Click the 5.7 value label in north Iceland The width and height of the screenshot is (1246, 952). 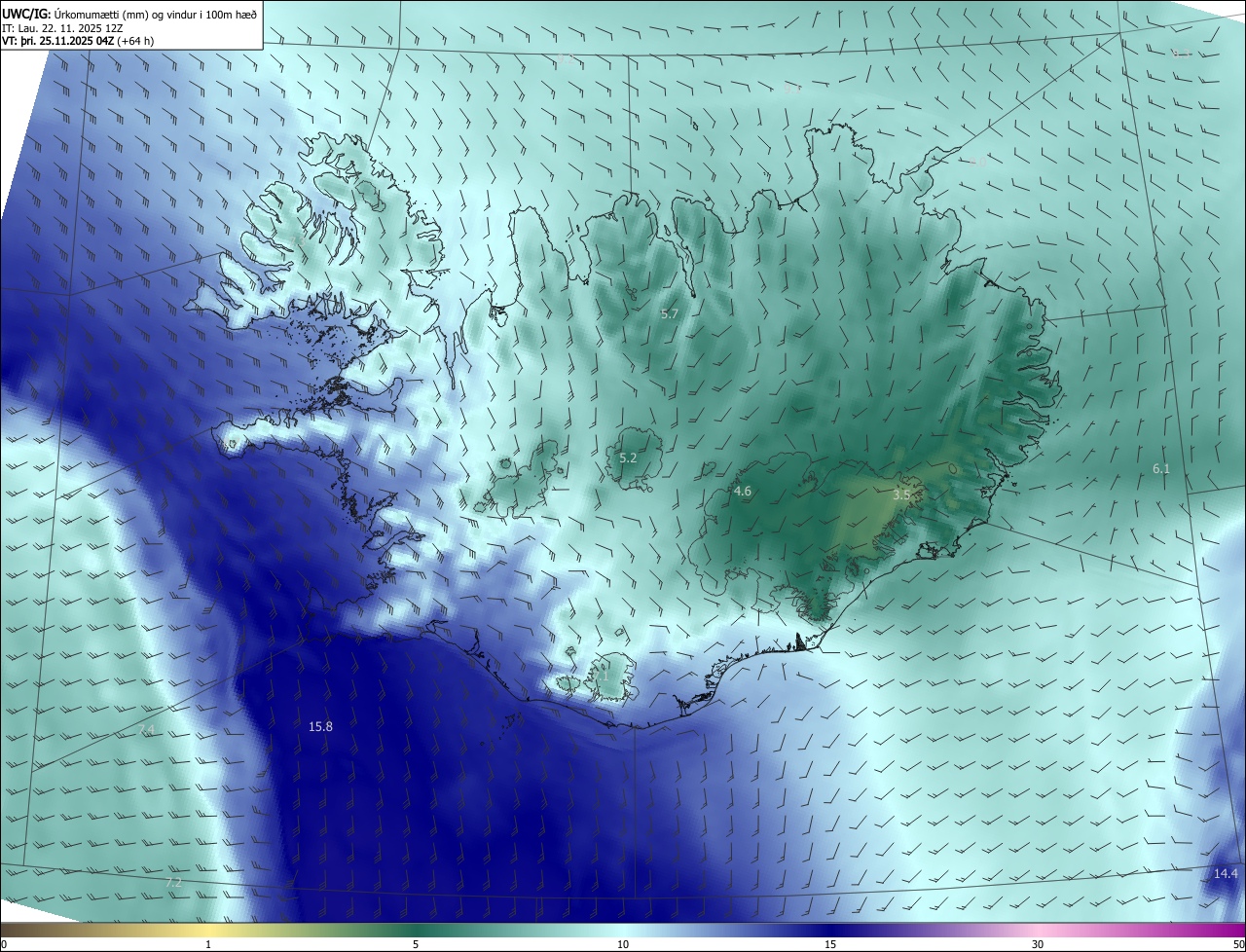pos(670,313)
